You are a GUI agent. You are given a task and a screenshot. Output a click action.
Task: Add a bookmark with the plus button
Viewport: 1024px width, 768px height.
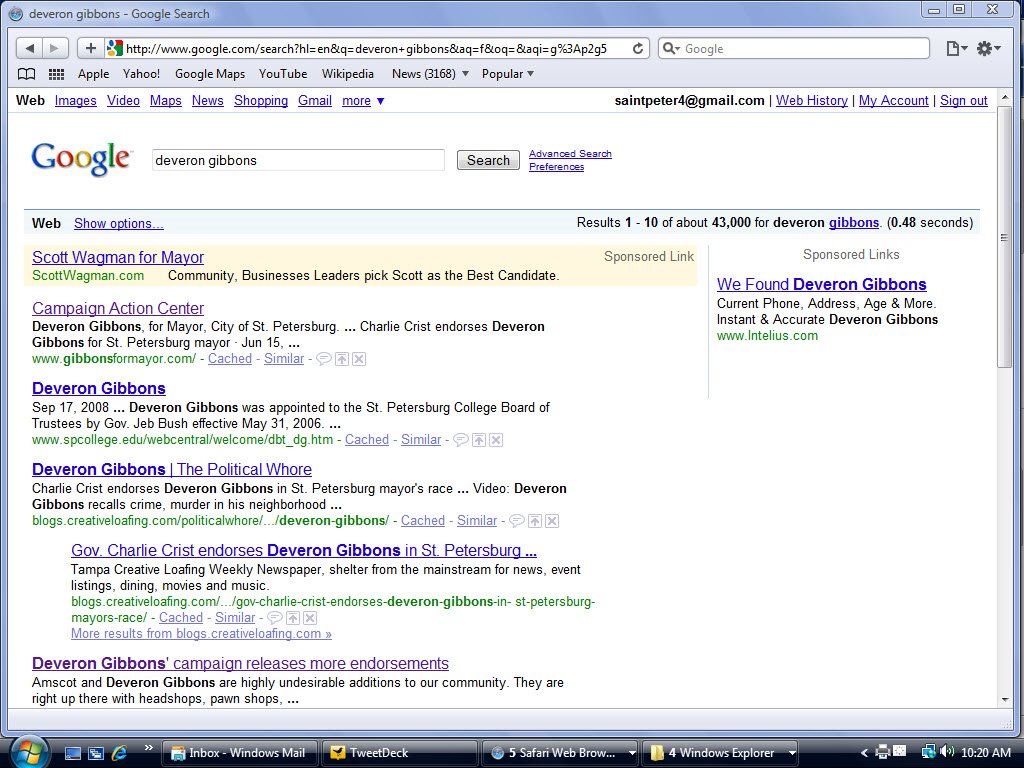click(x=91, y=48)
